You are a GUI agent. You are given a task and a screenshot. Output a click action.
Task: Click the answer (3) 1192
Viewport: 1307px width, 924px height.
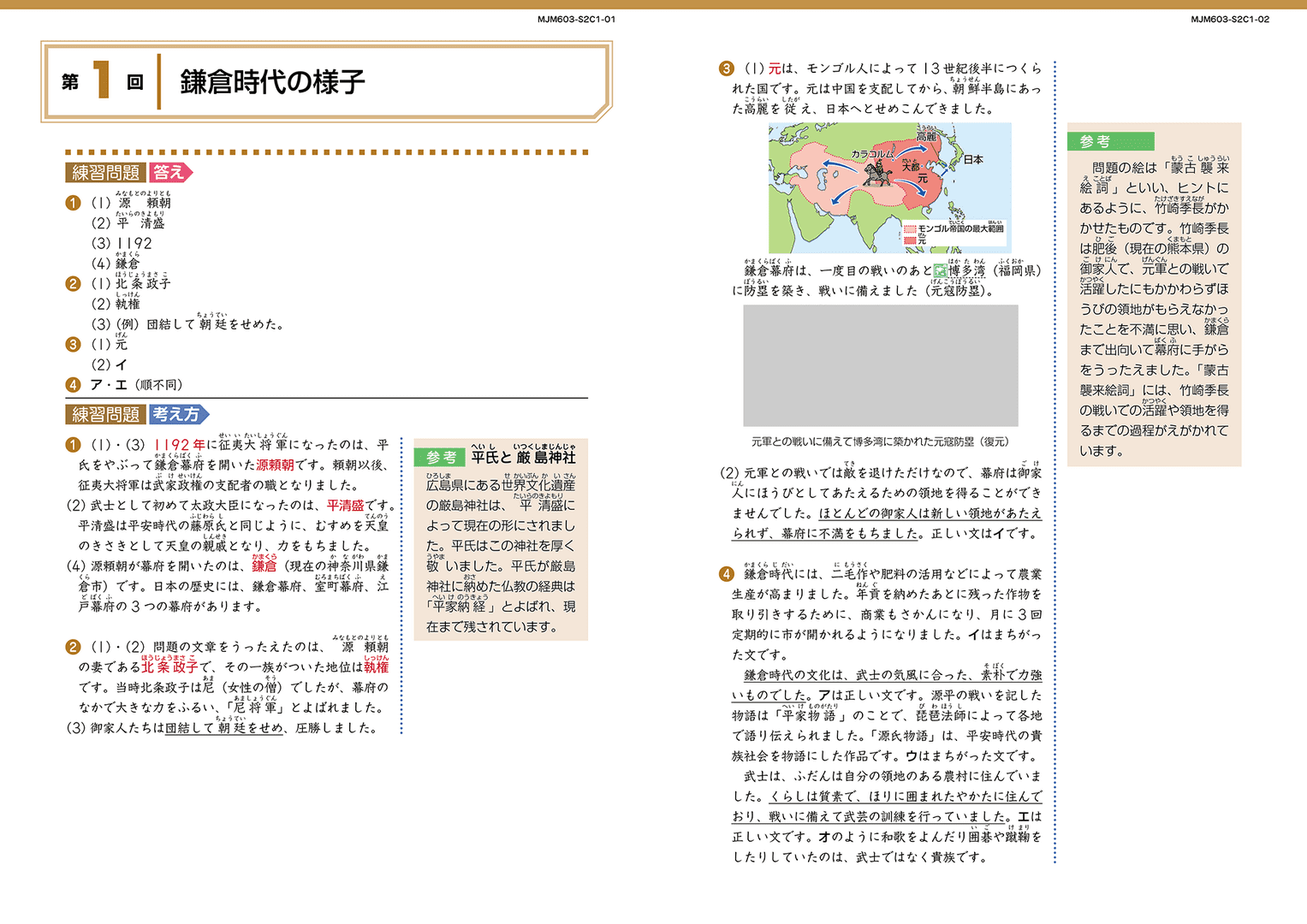(x=122, y=244)
